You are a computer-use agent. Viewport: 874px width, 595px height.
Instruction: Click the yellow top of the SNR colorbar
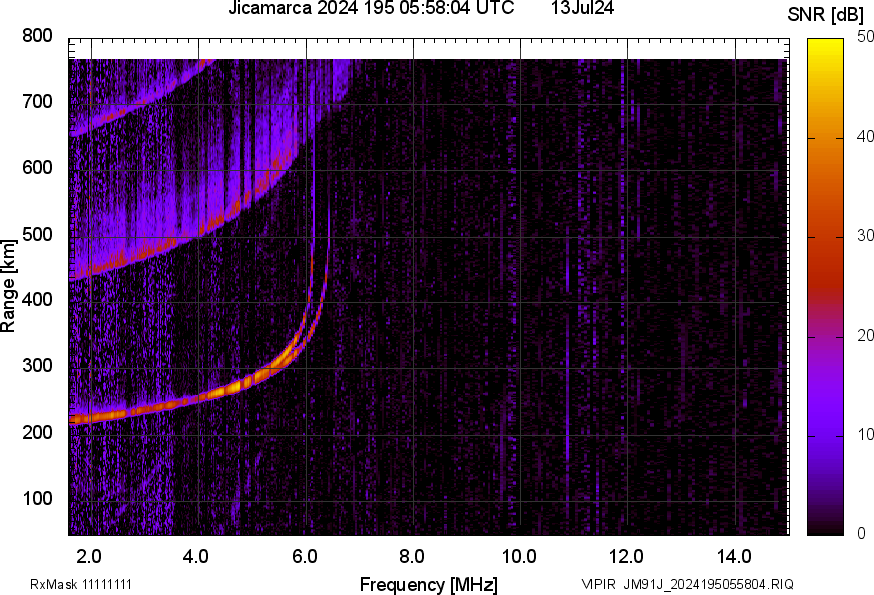pyautogui.click(x=826, y=47)
